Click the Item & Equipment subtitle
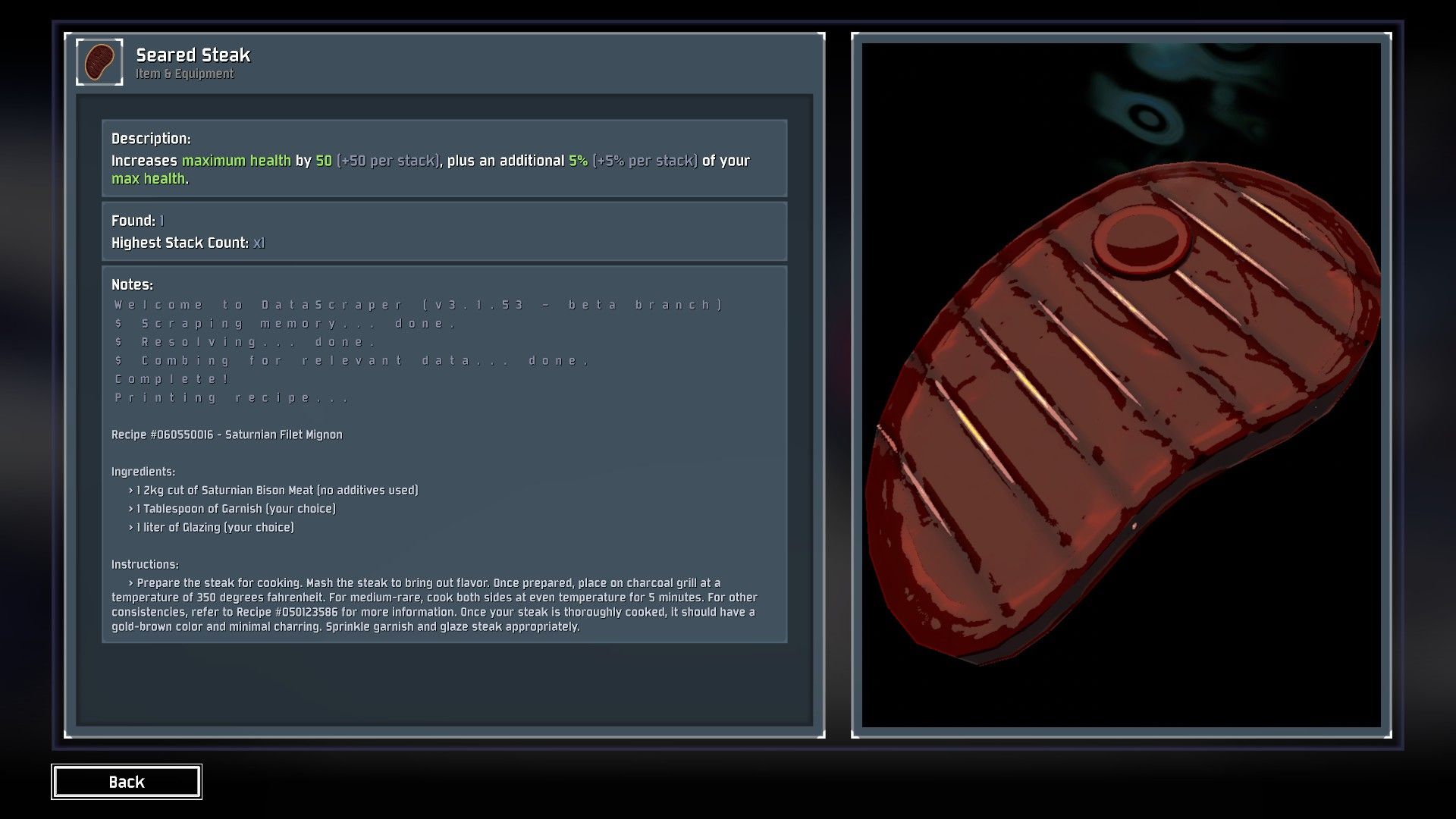1456x819 pixels. [184, 74]
